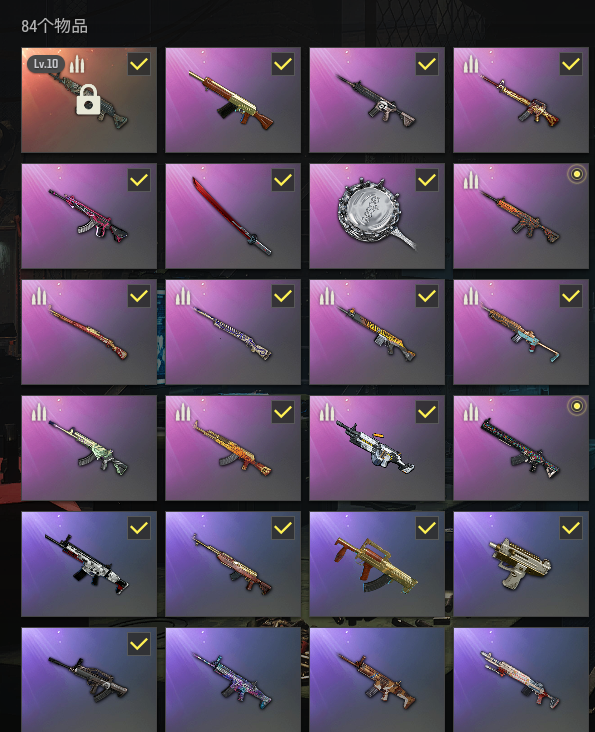Click the 84个物品 item count label
Viewport: 595px width, 732px height.
54,26
